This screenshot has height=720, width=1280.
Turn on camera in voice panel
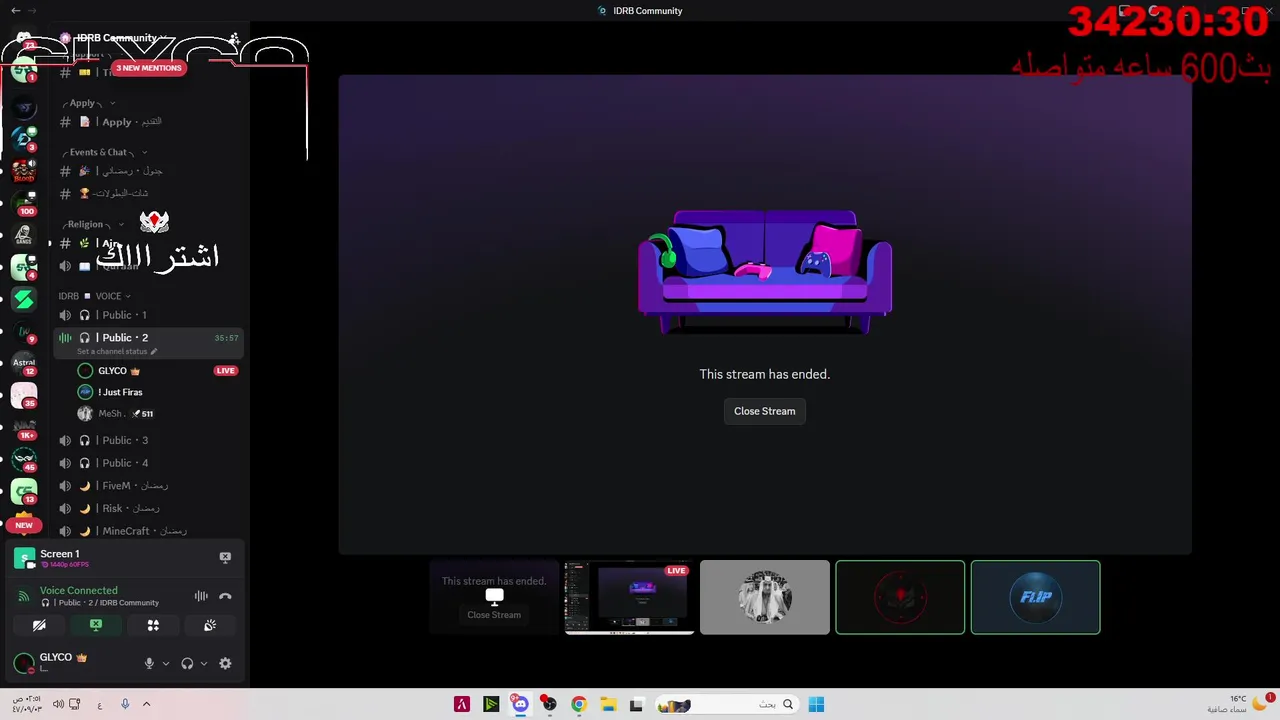(39, 625)
